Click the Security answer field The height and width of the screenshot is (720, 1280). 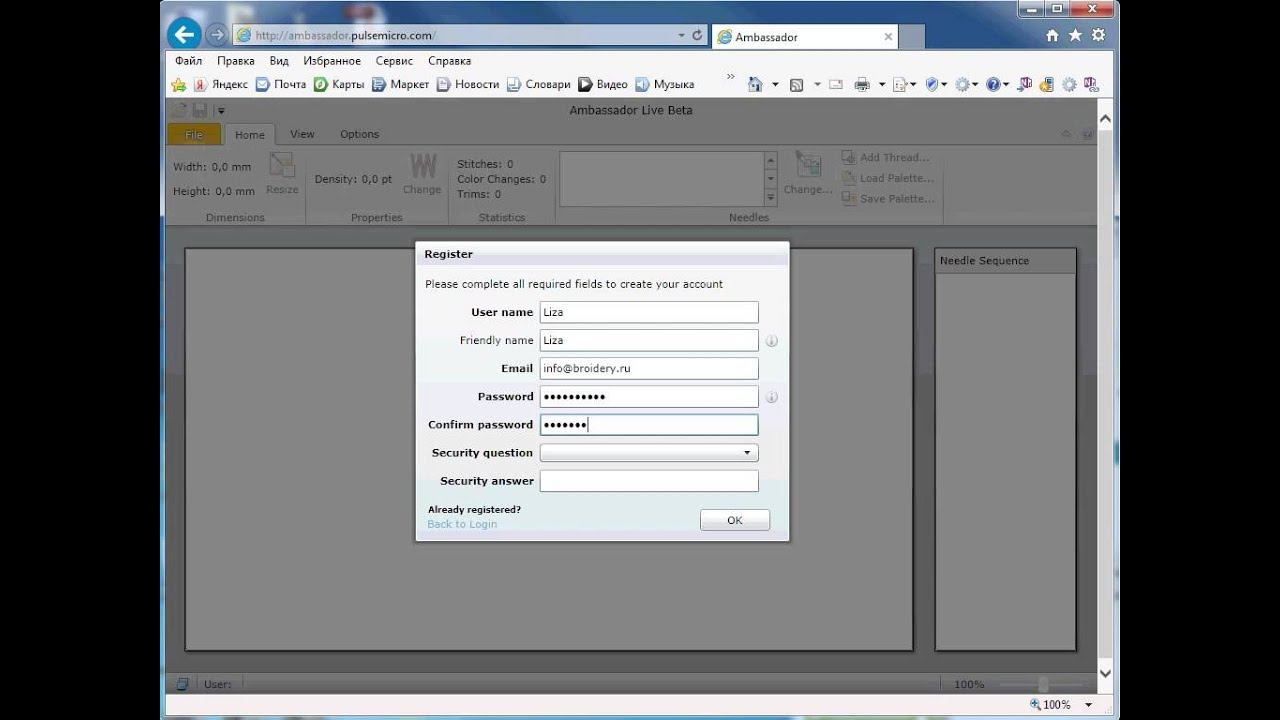pyautogui.click(x=649, y=481)
